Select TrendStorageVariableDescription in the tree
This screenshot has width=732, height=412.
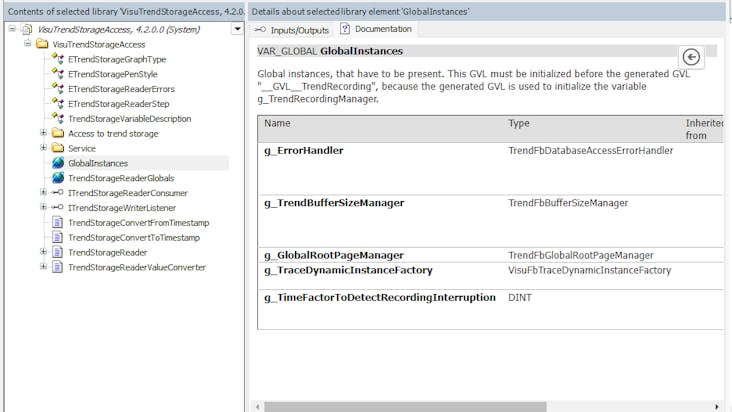[129, 119]
